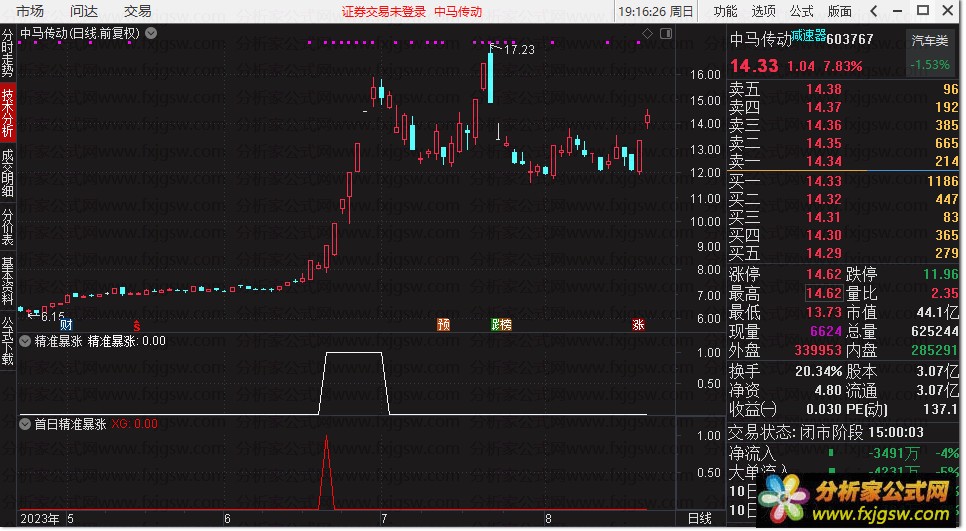Click the 买四 price 14.30
The image size is (966, 531).
point(824,235)
